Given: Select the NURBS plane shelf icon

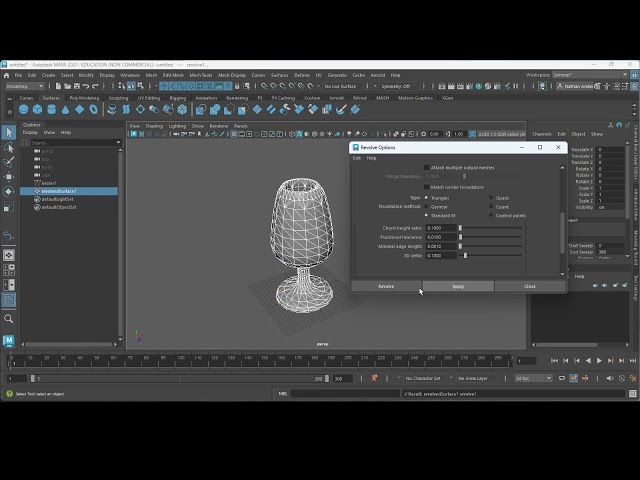Looking at the screenshot, I should [x=80, y=109].
